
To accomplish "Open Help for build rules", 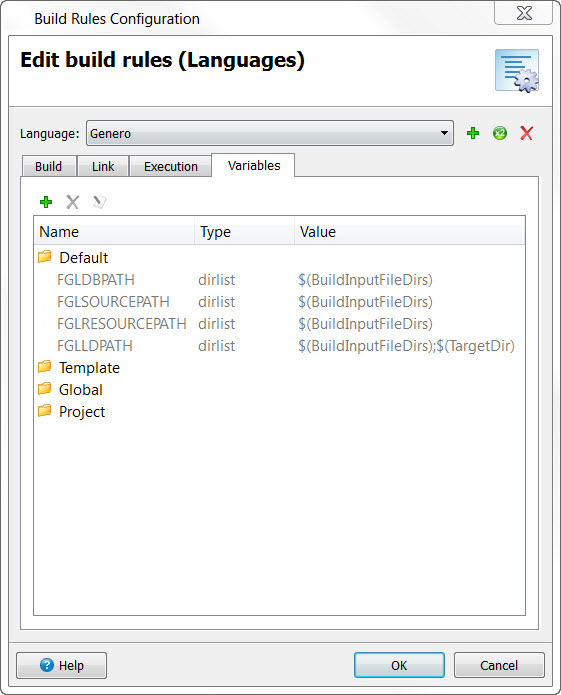I will 62,665.
